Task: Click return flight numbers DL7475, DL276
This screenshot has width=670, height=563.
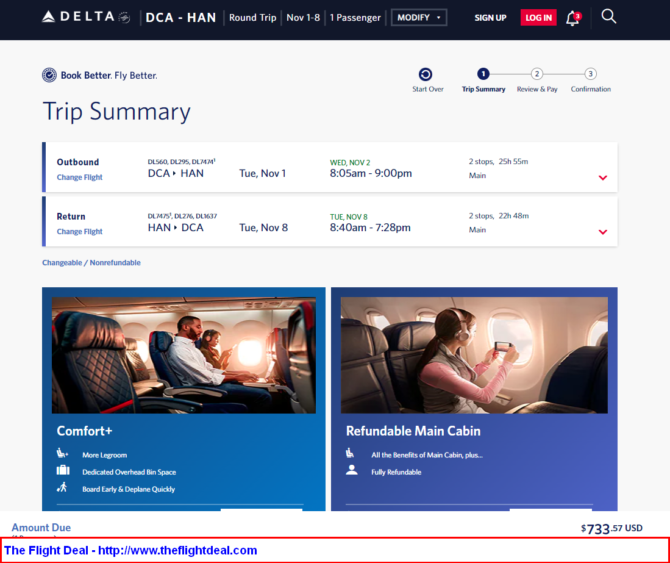Action: [182, 216]
